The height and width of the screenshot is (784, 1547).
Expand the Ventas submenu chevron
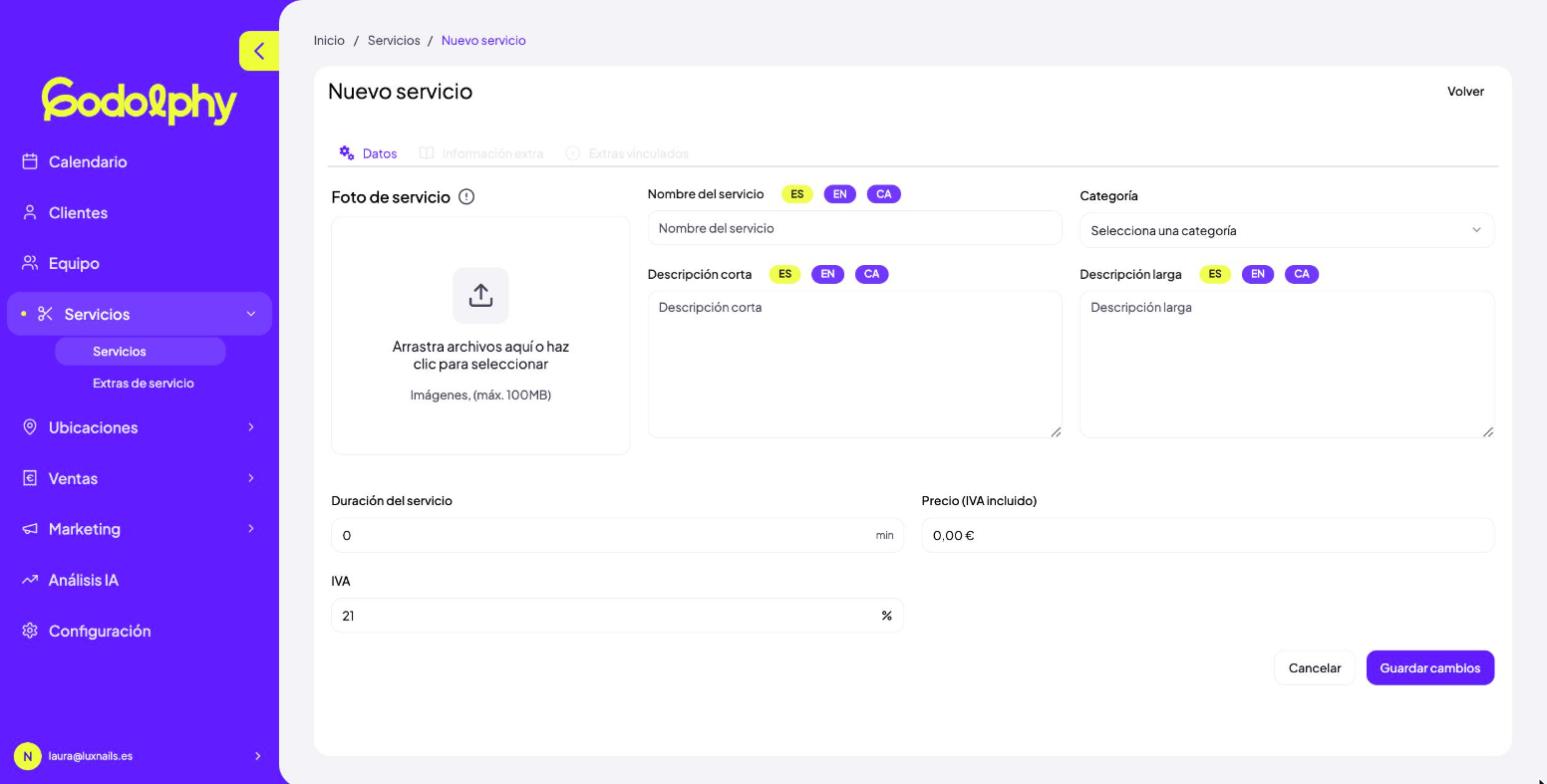251,478
